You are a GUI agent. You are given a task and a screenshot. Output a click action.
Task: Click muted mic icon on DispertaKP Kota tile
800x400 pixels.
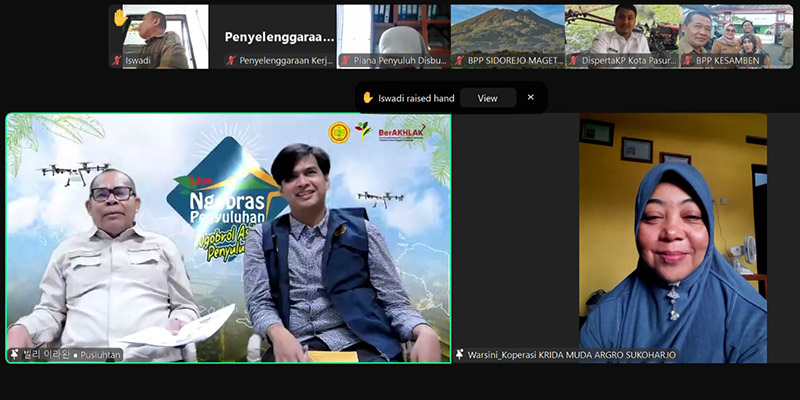573,60
